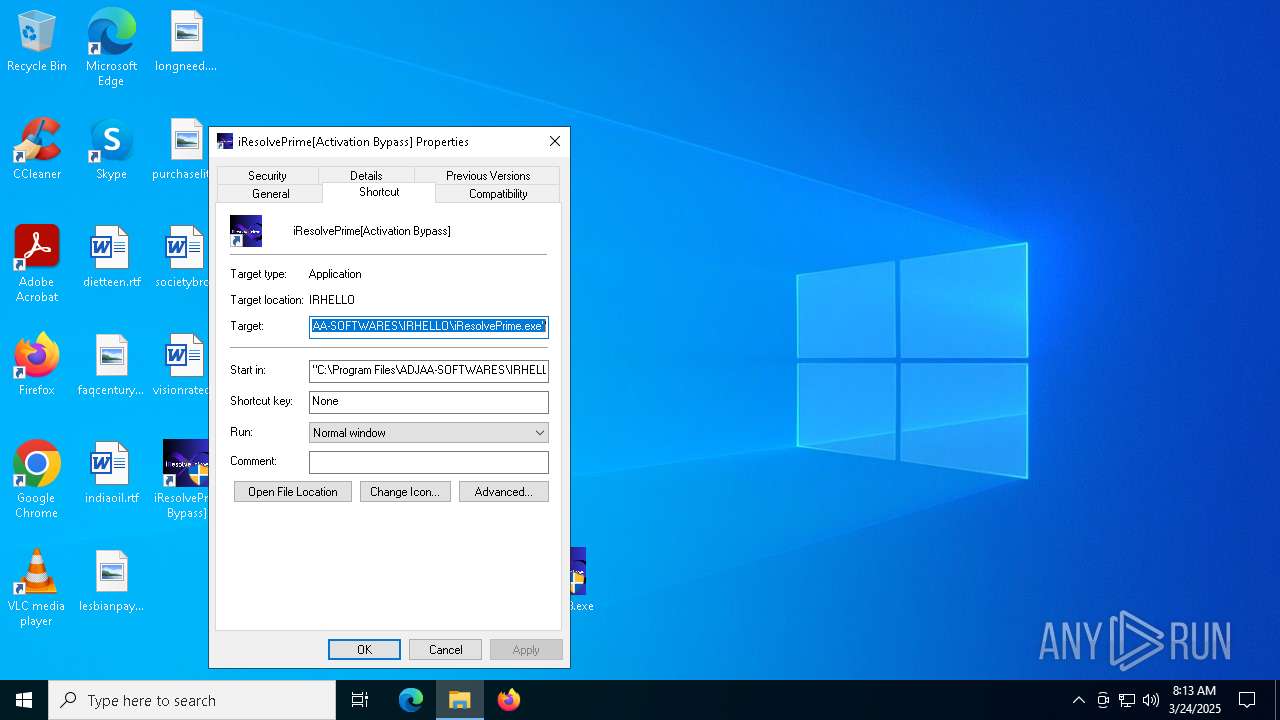Open the notification center icon
1280x720 pixels.
coord(1247,700)
